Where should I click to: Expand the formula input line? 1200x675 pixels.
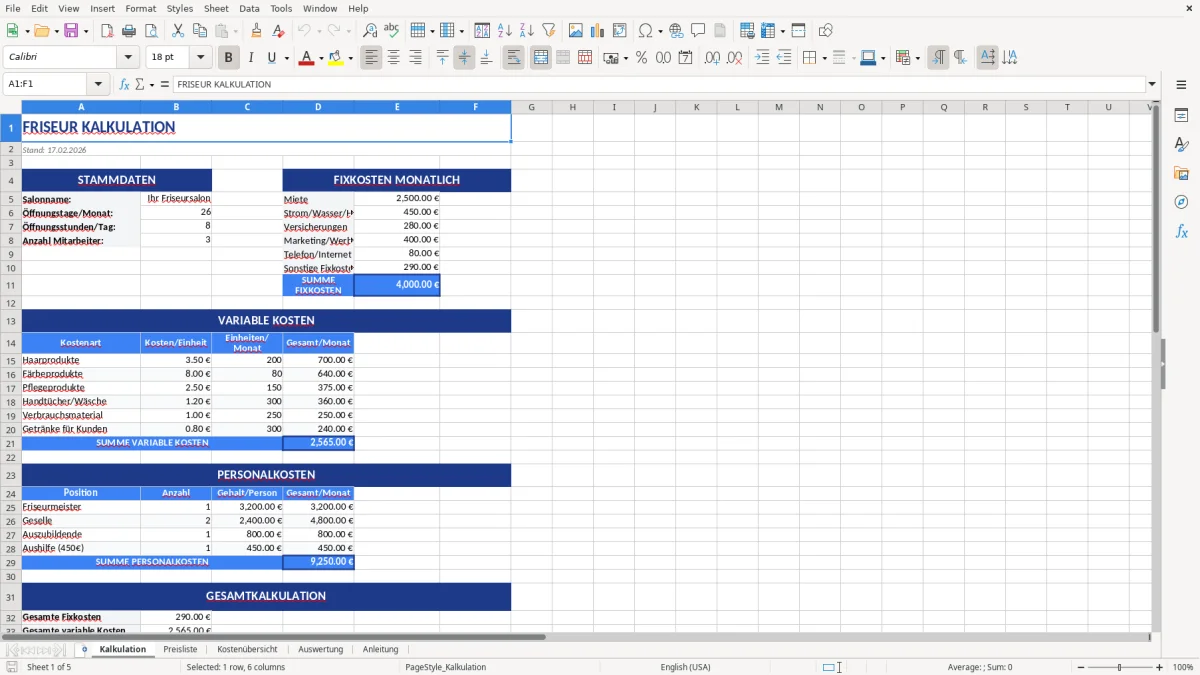click(1153, 84)
